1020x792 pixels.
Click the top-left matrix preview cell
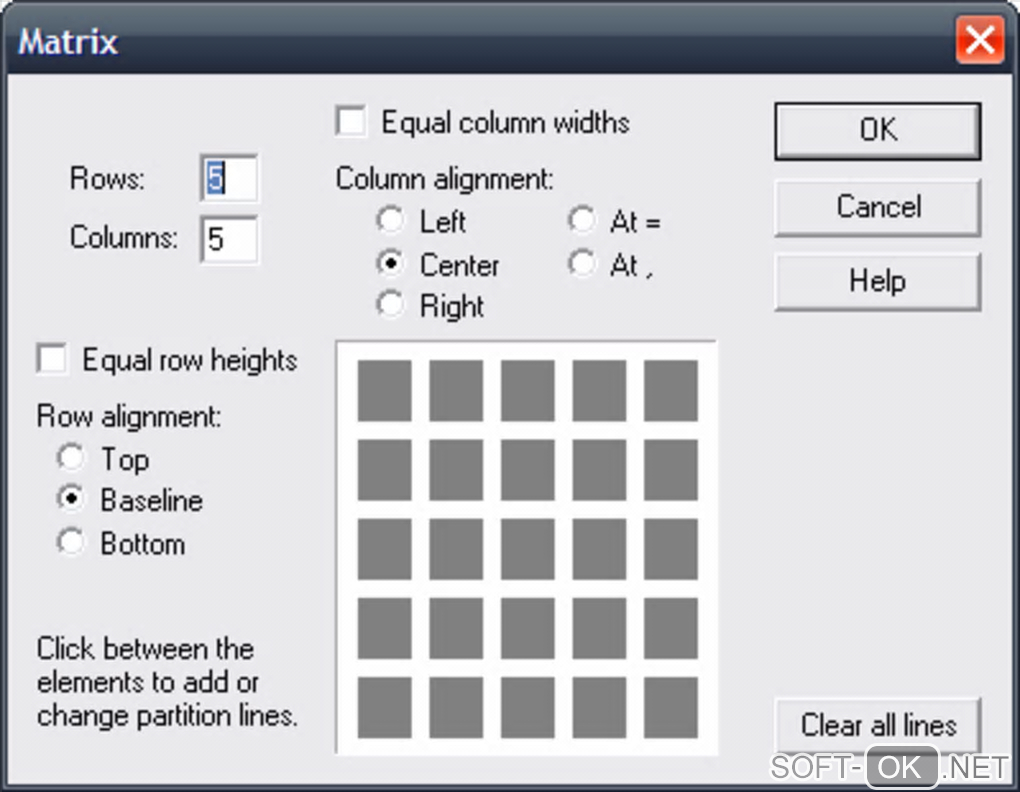click(384, 391)
